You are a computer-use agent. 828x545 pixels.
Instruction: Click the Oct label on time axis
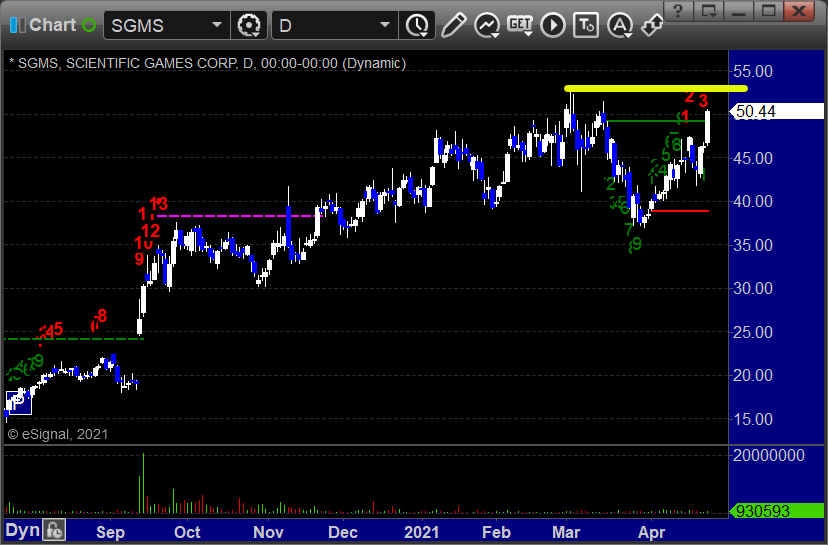coord(187,532)
